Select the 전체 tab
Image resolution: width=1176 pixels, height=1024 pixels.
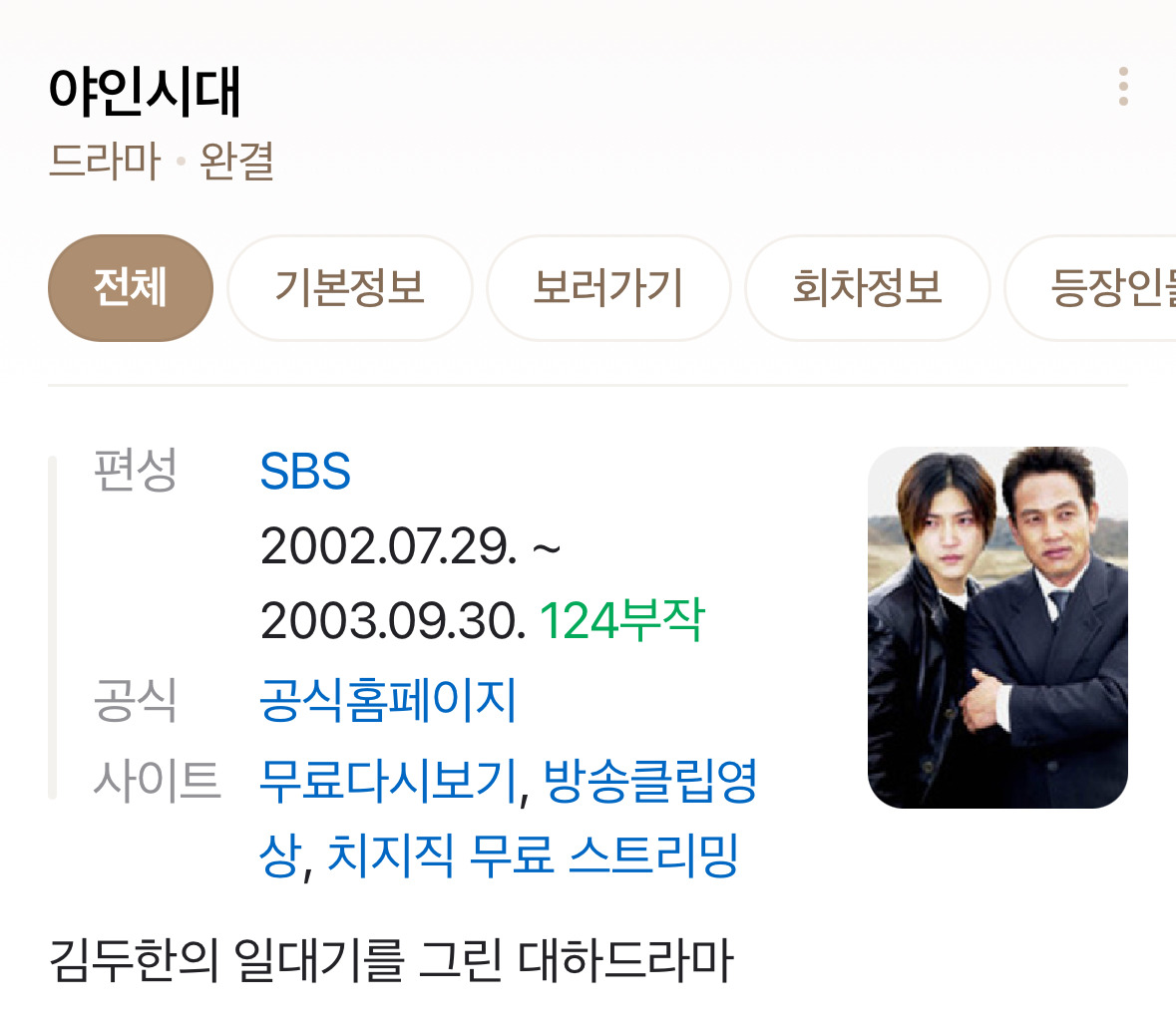pyautogui.click(x=131, y=288)
